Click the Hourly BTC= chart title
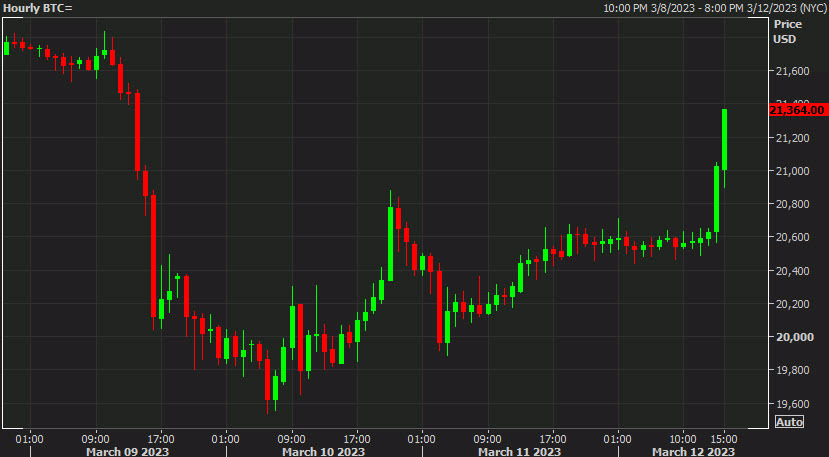This screenshot has height=457, width=829. (38, 8)
